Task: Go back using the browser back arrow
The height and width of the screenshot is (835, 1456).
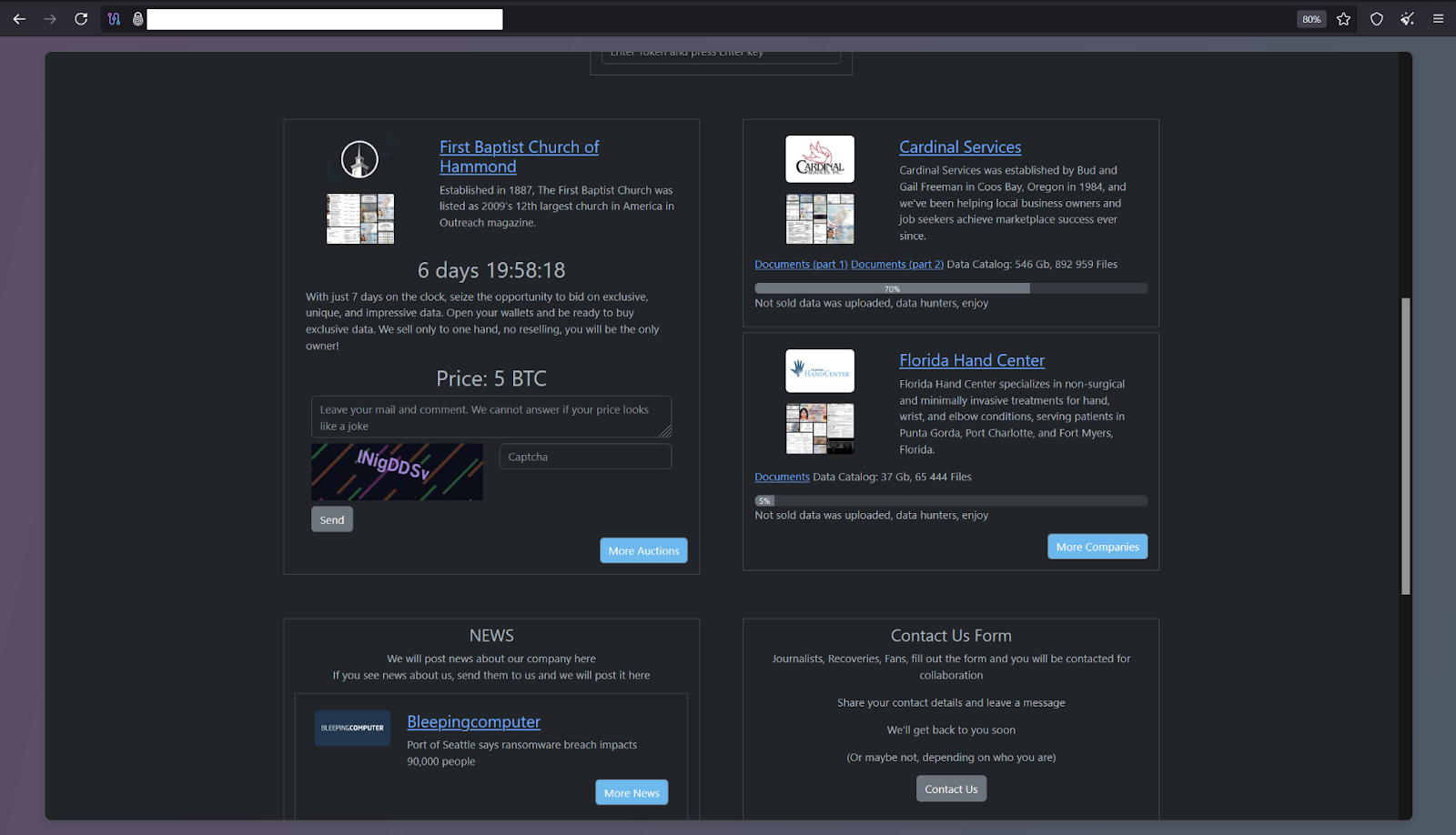Action: (x=19, y=19)
